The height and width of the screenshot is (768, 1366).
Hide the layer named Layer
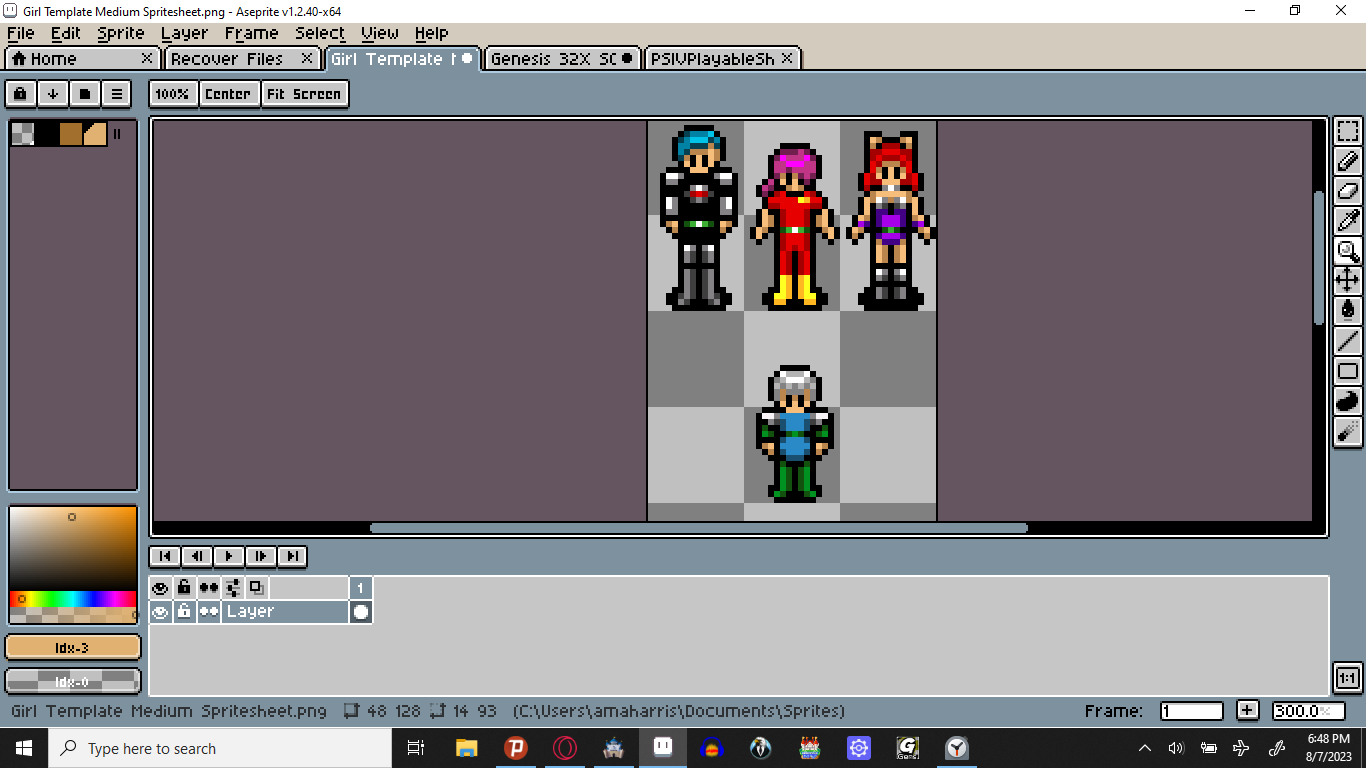(160, 611)
